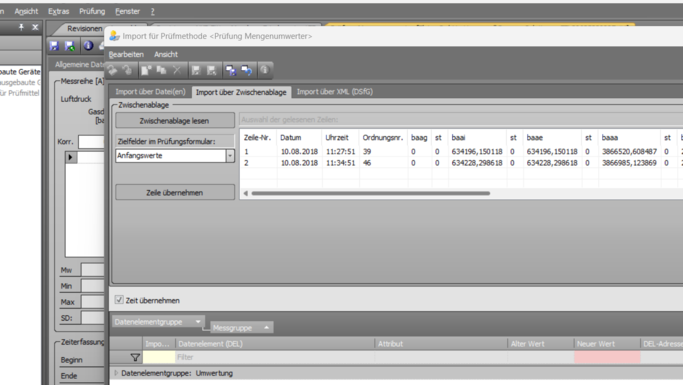Click the grey save icon in import toolbar
Screen dimensions: 683x385
196,70
